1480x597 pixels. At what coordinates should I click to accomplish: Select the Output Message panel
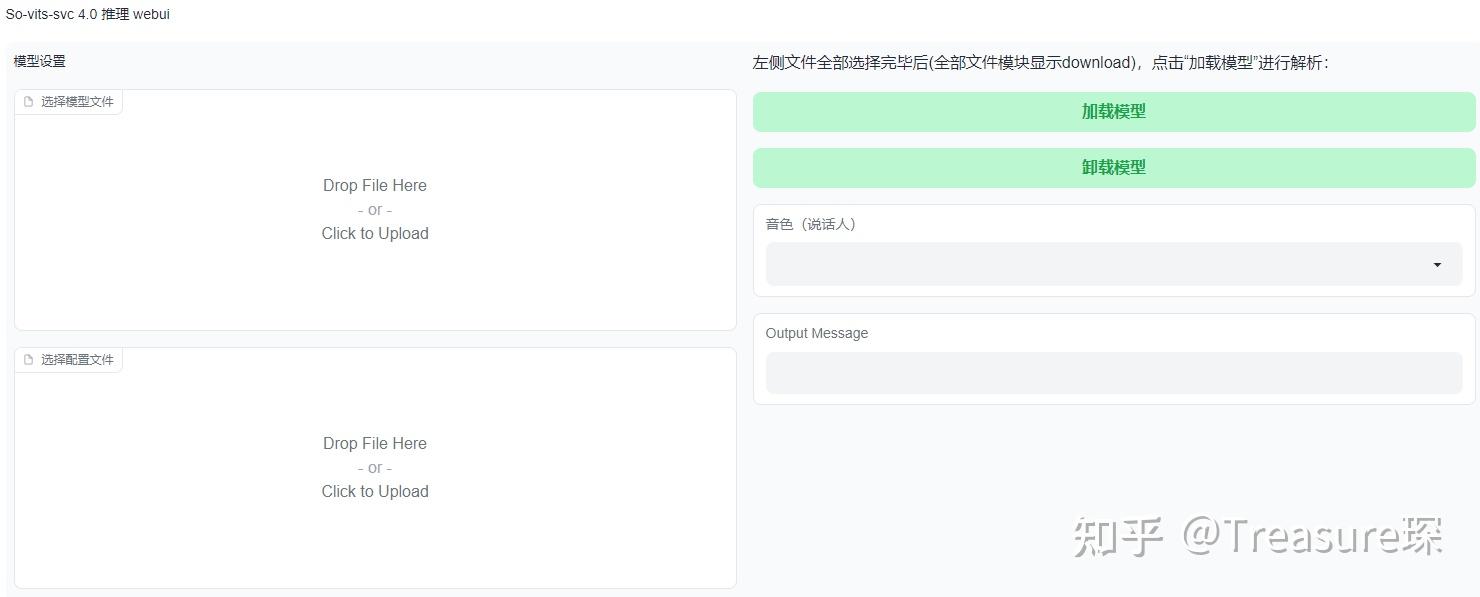(x=1113, y=360)
